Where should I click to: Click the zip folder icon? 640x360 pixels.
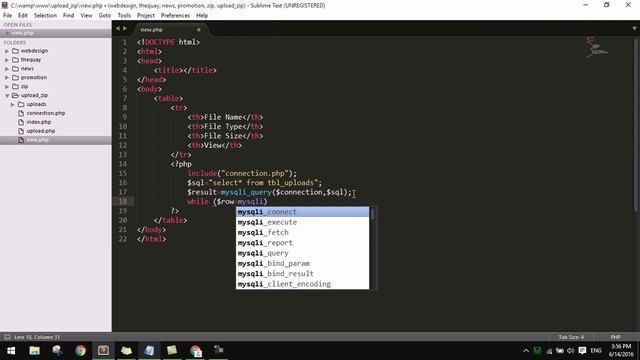16,87
